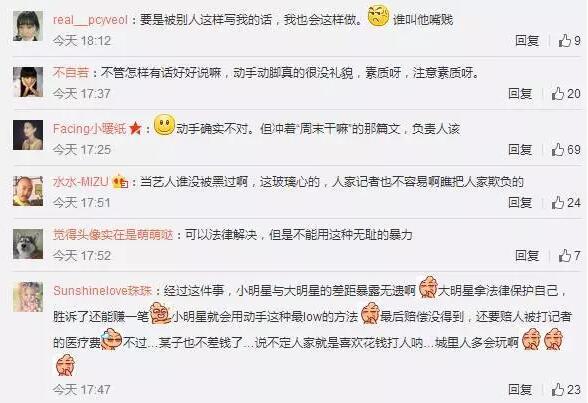
Task: Like the Sunshinelove珠珠 comment
Action: [566, 390]
